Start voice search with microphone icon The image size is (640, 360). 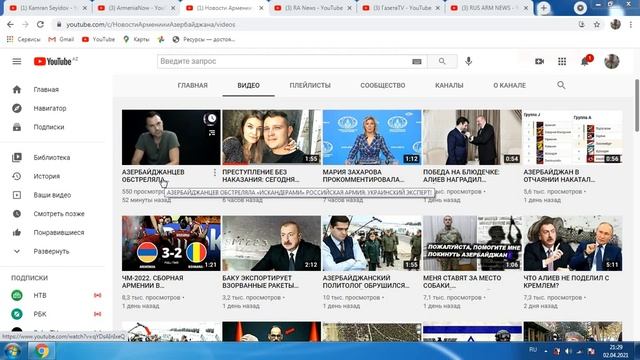[468, 61]
